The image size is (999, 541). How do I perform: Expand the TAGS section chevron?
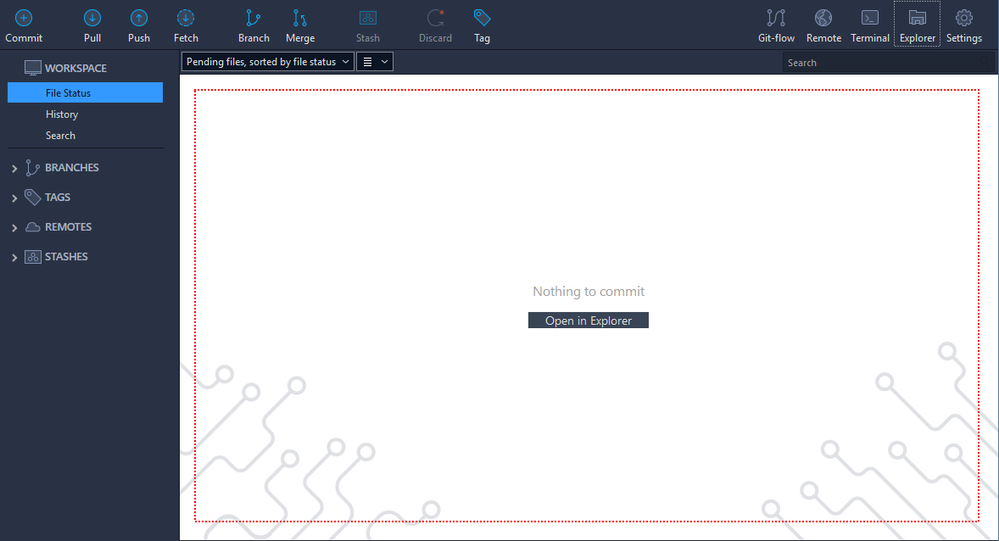click(x=14, y=198)
